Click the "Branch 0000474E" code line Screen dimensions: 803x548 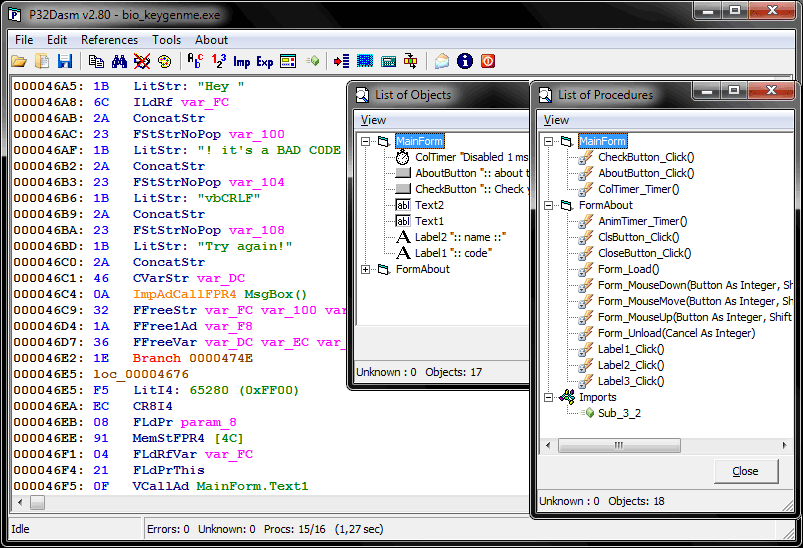[193, 358]
